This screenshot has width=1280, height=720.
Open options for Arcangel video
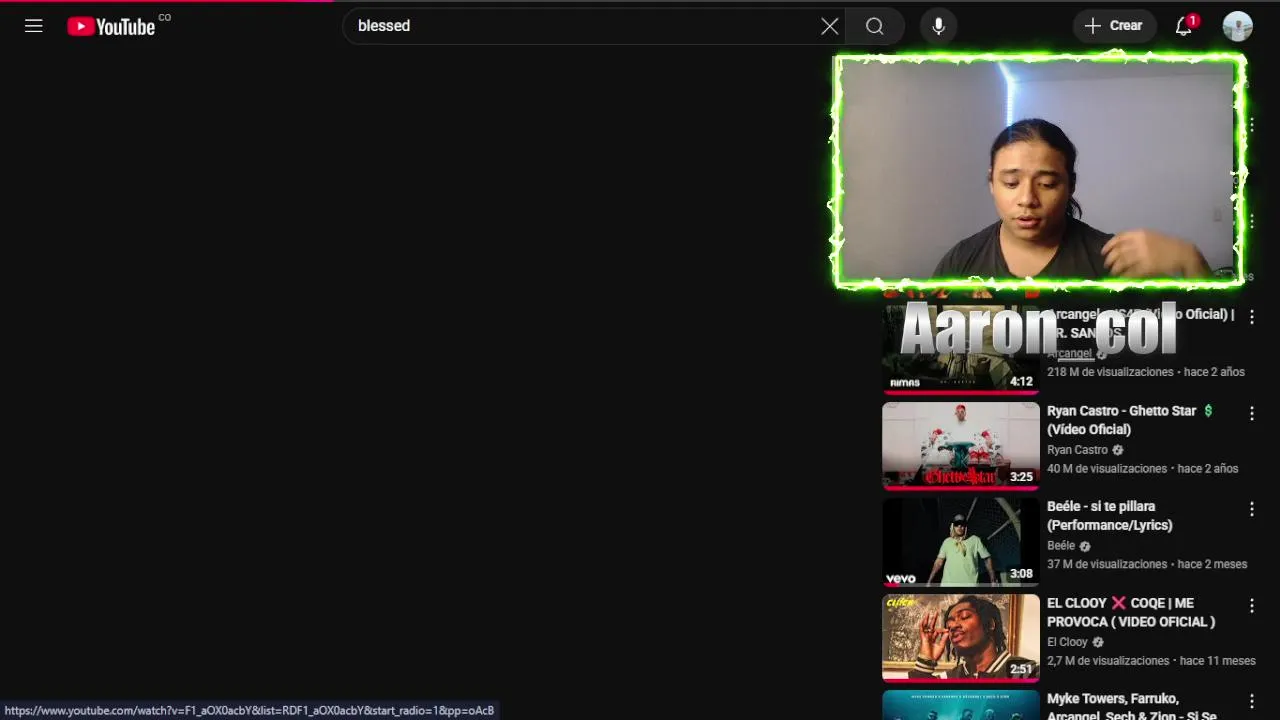point(1251,317)
